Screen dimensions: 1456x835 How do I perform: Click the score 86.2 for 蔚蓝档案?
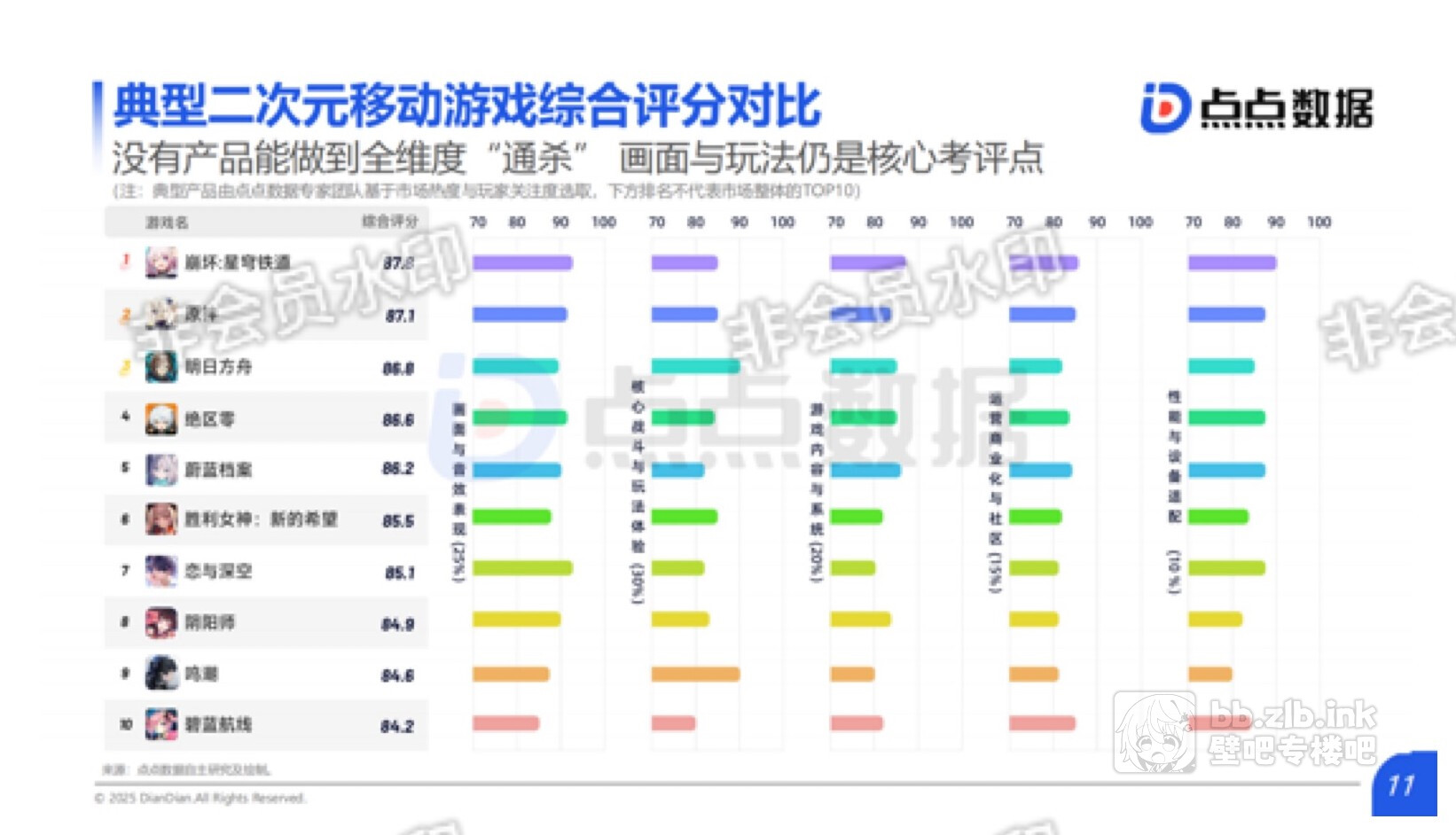399,468
